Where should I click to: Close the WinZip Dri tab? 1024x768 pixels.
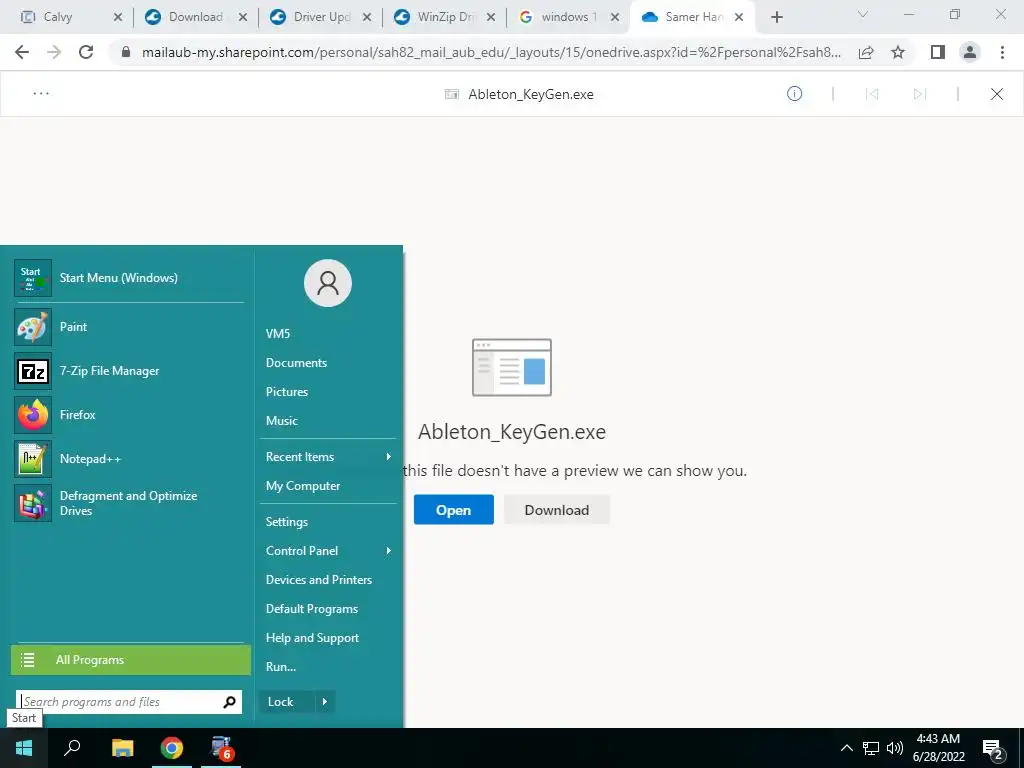[491, 18]
